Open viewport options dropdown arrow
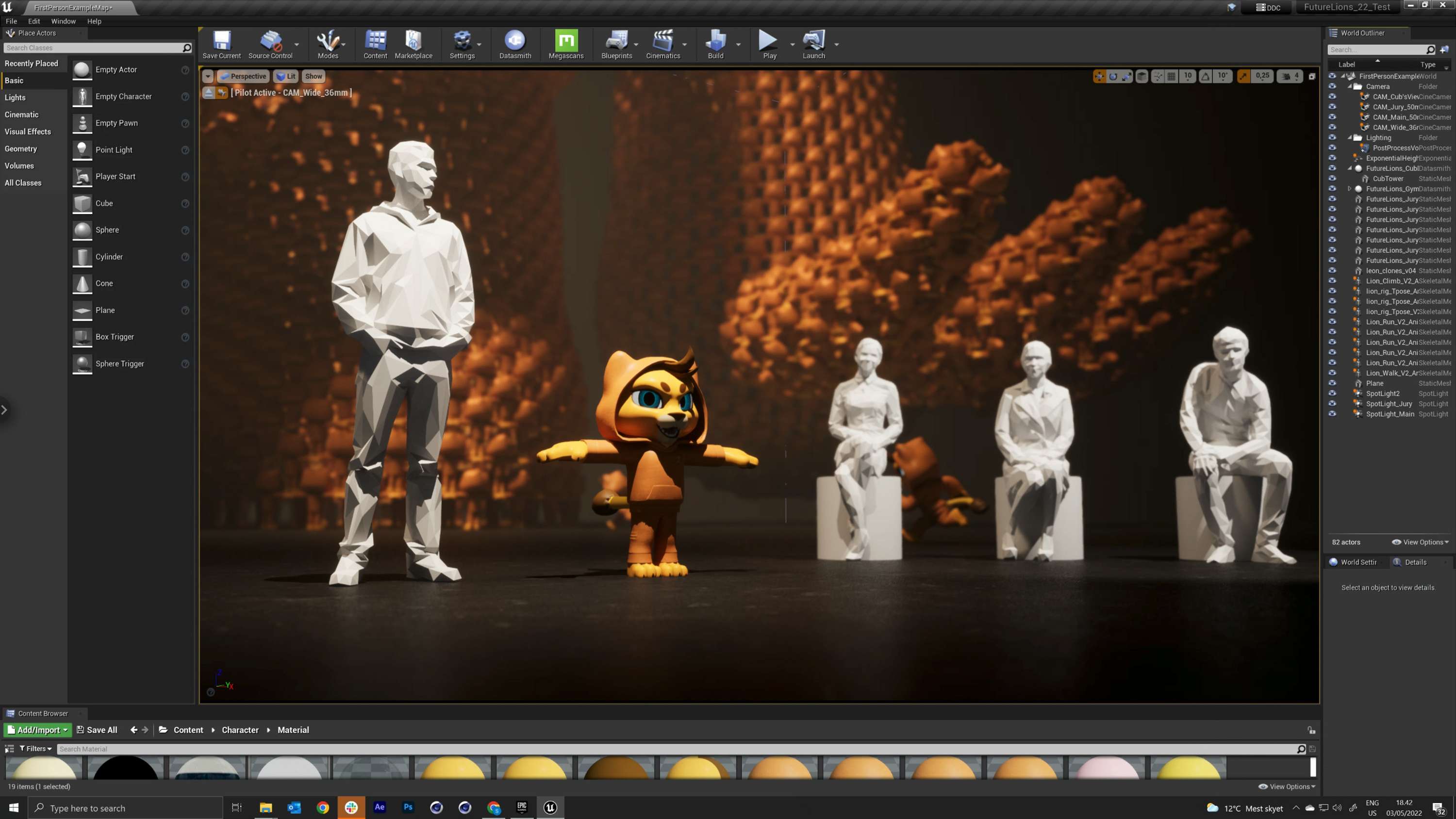Viewport: 1456px width, 819px height. click(x=208, y=76)
